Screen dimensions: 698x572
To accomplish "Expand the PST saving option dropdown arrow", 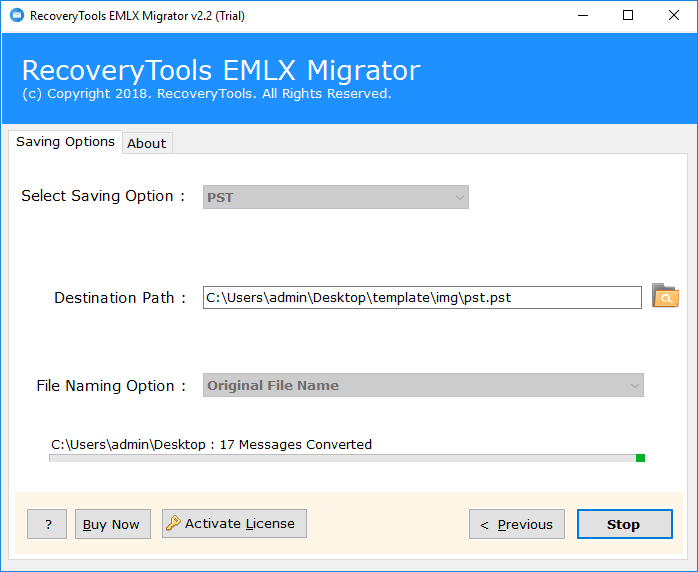I will [459, 197].
